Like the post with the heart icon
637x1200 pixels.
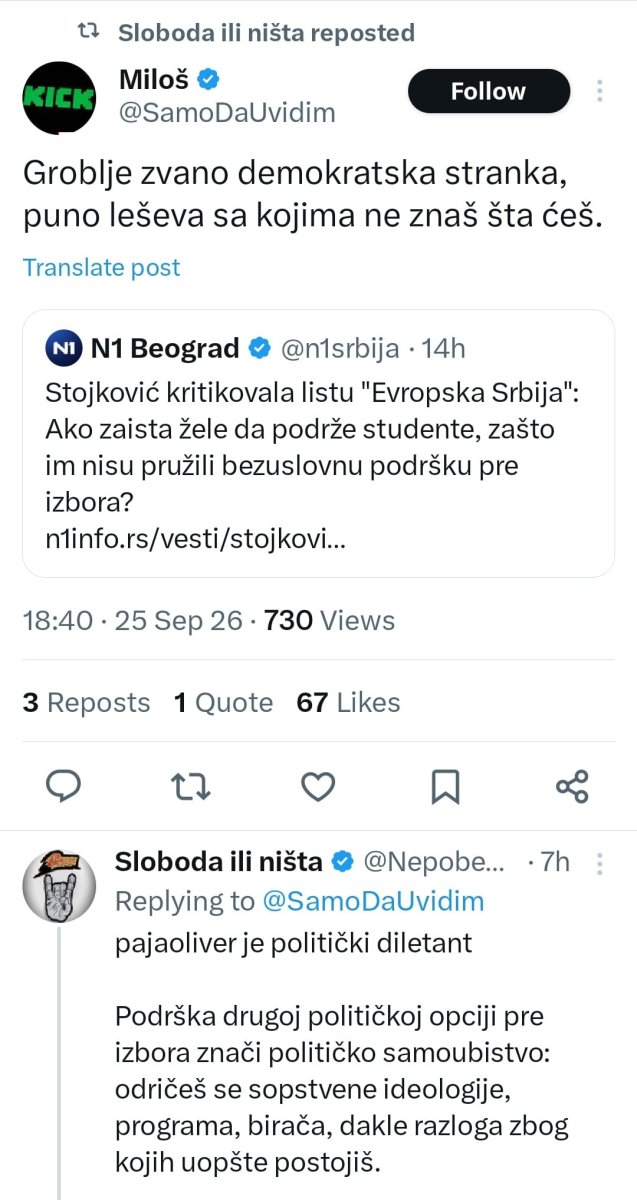pyautogui.click(x=318, y=787)
